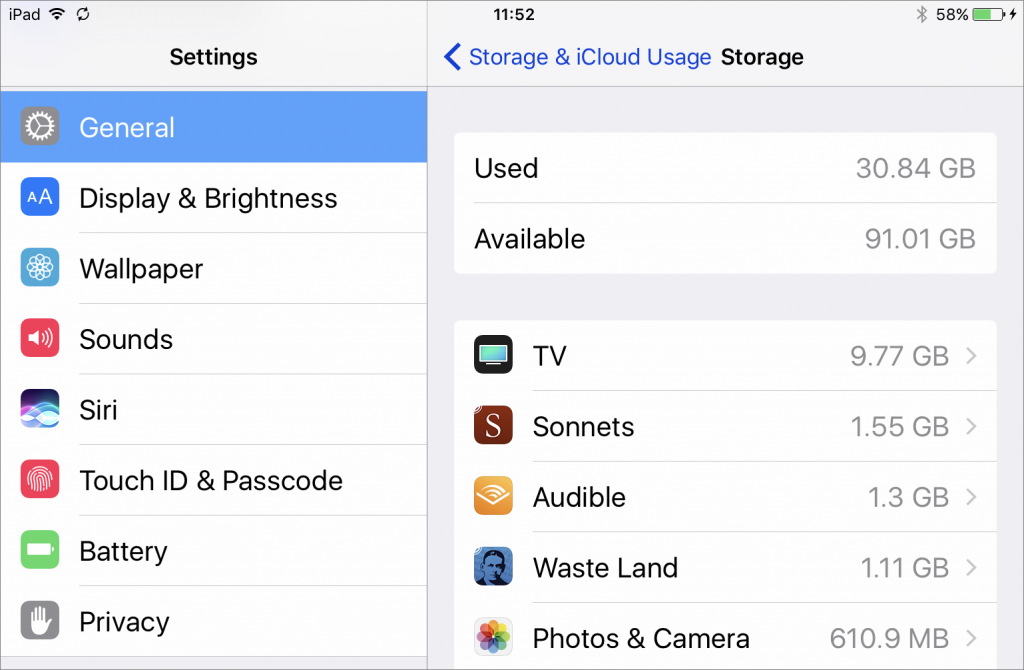Tap the Audible storage row
This screenshot has height=670, width=1024.
(x=725, y=497)
